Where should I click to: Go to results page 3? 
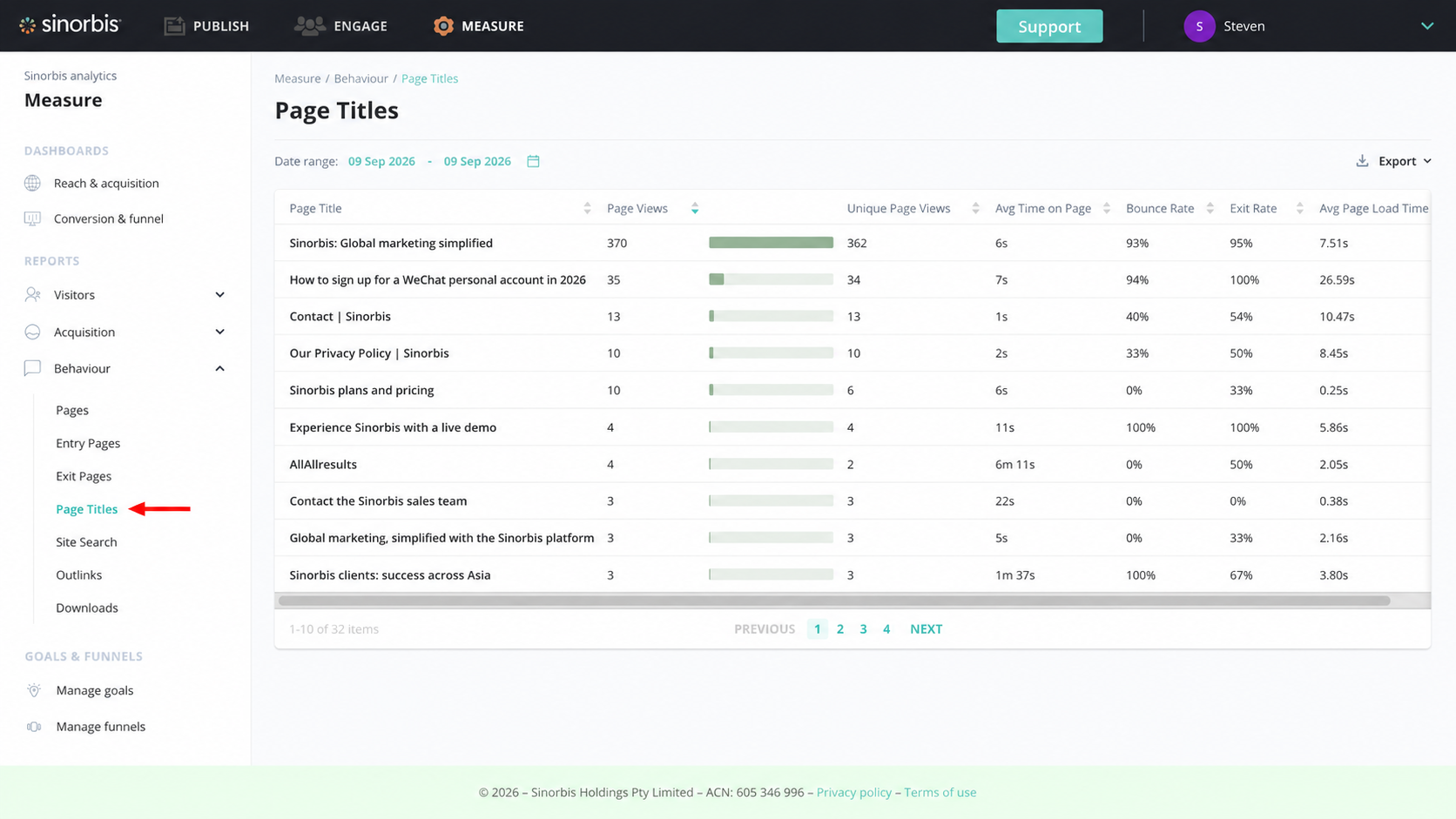[863, 628]
